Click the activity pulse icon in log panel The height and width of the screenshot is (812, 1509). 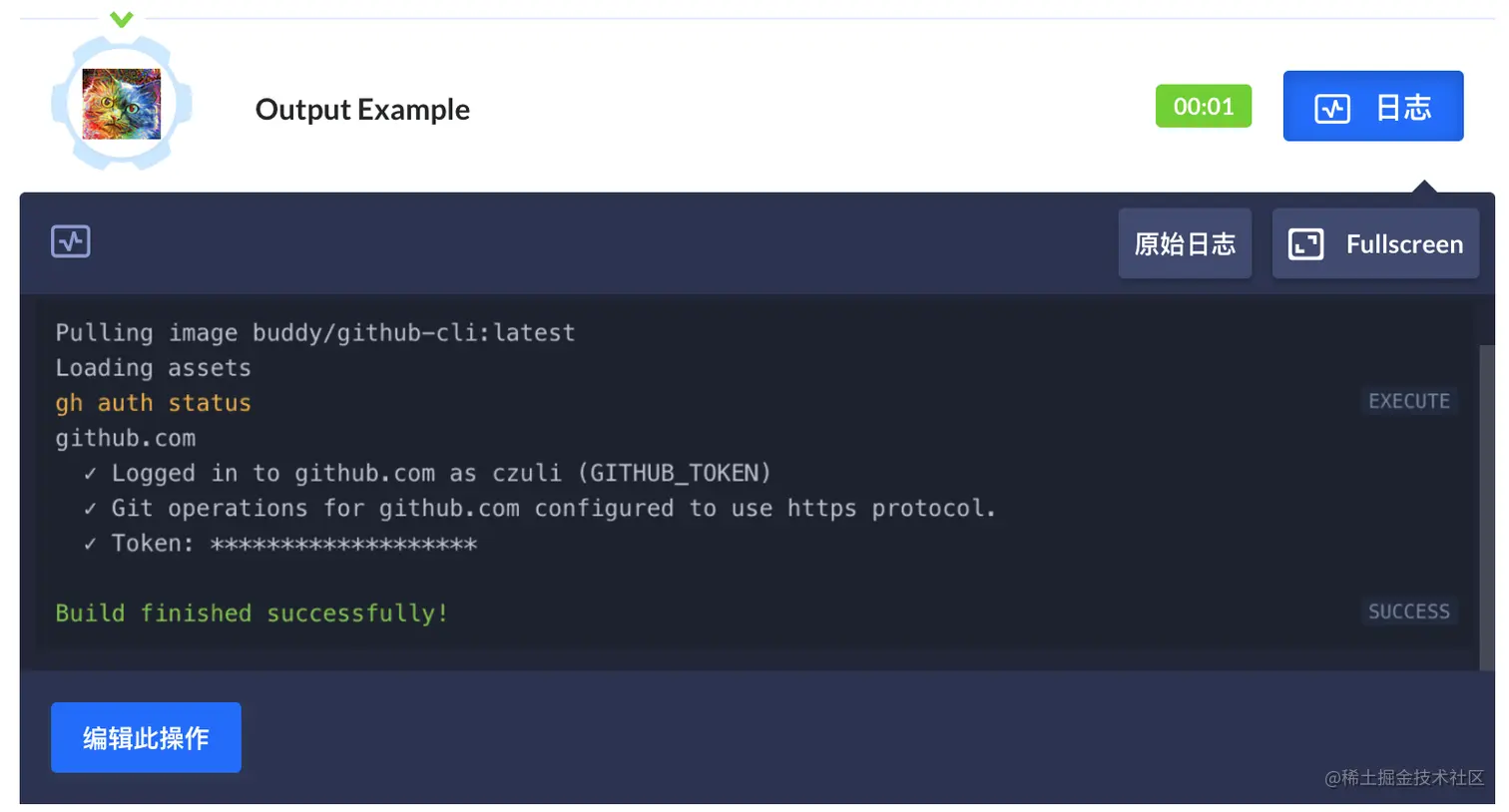click(x=71, y=241)
